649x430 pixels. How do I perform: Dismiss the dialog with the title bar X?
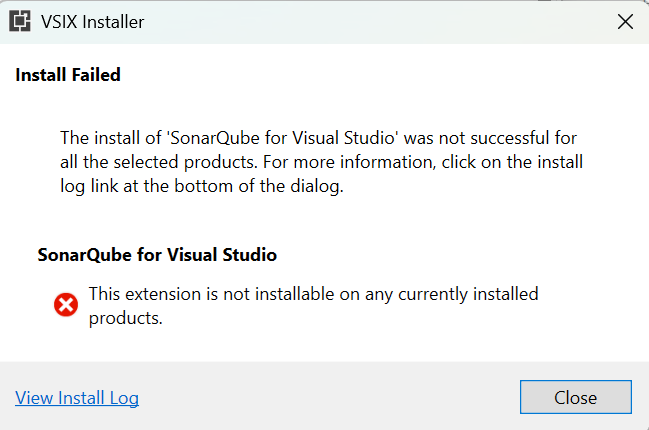coord(625,22)
